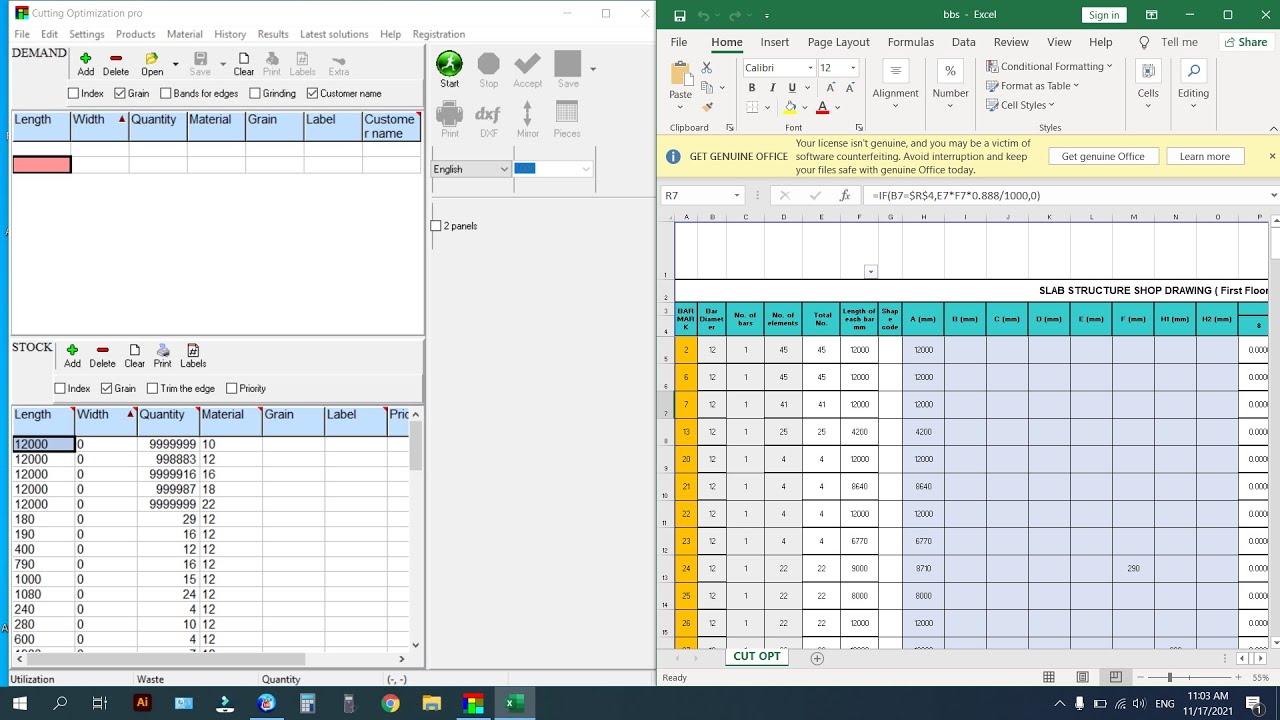Switch to the Excel Formulas tab
Image resolution: width=1280 pixels, height=720 pixels.
coord(911,42)
